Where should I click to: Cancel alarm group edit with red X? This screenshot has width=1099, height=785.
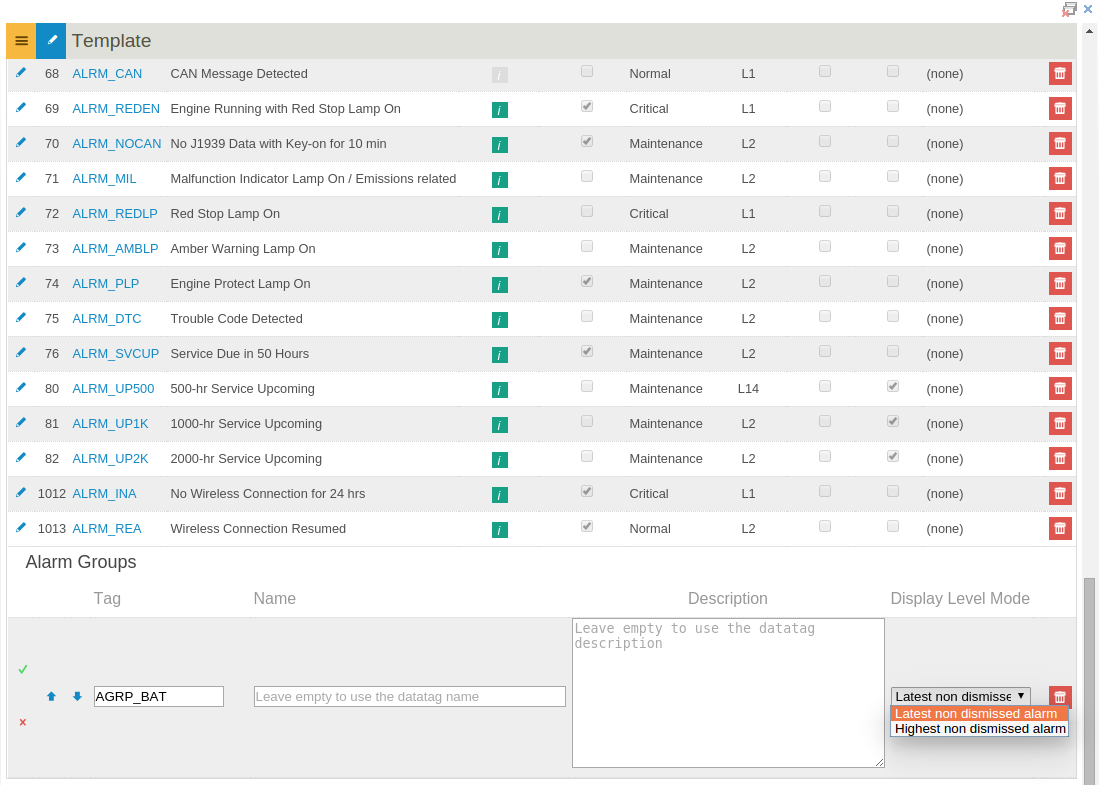coord(22,722)
